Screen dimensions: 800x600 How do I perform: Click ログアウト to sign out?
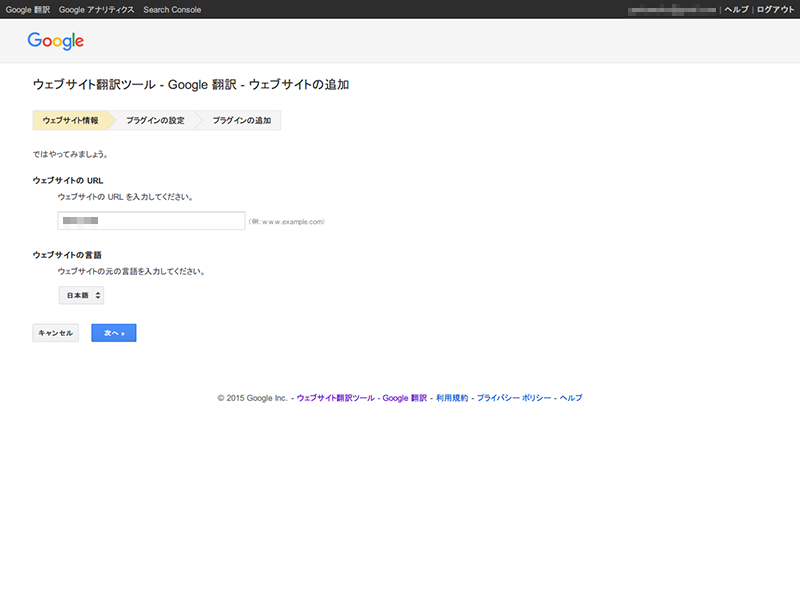775,10
